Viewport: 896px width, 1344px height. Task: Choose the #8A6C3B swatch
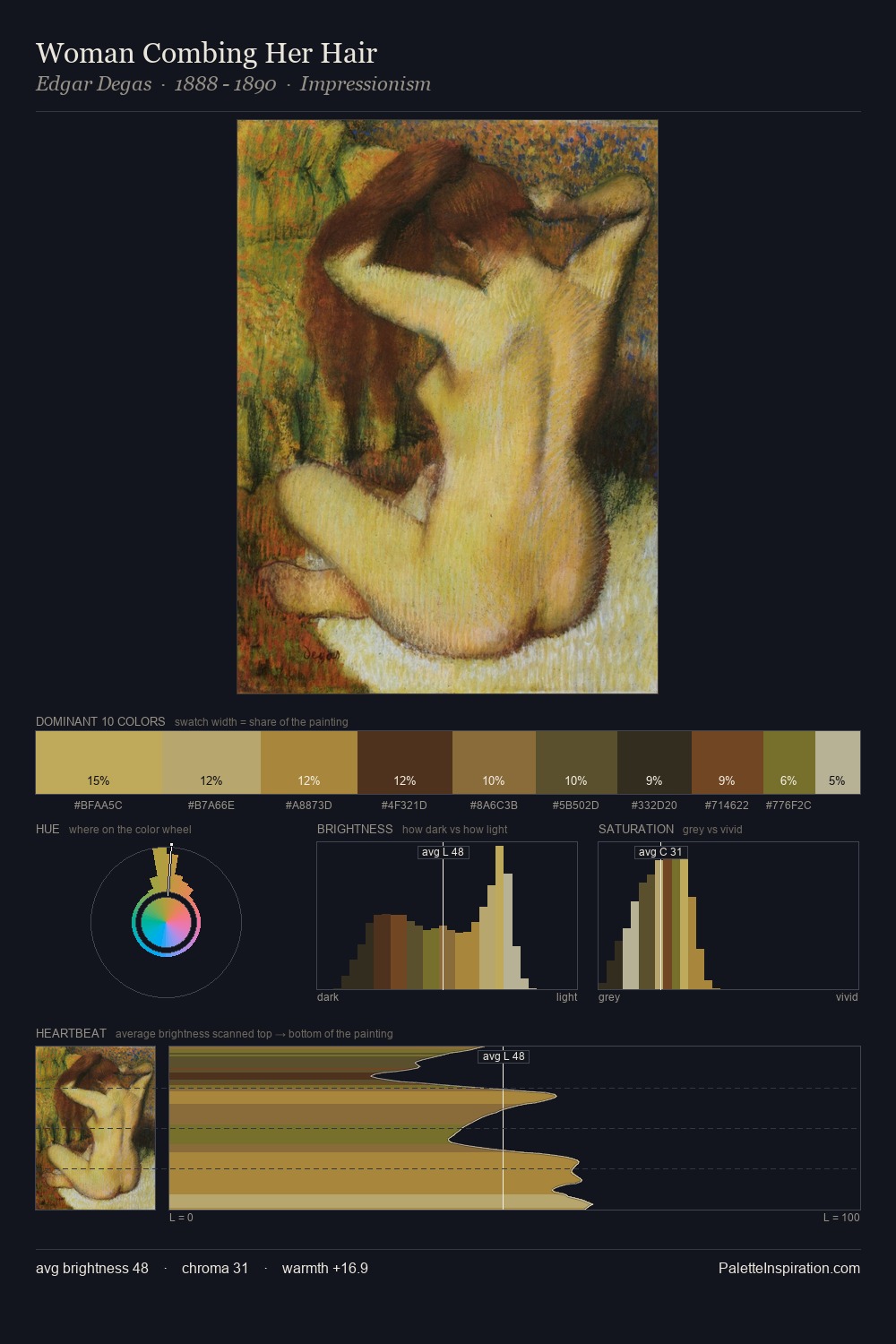[x=494, y=762]
